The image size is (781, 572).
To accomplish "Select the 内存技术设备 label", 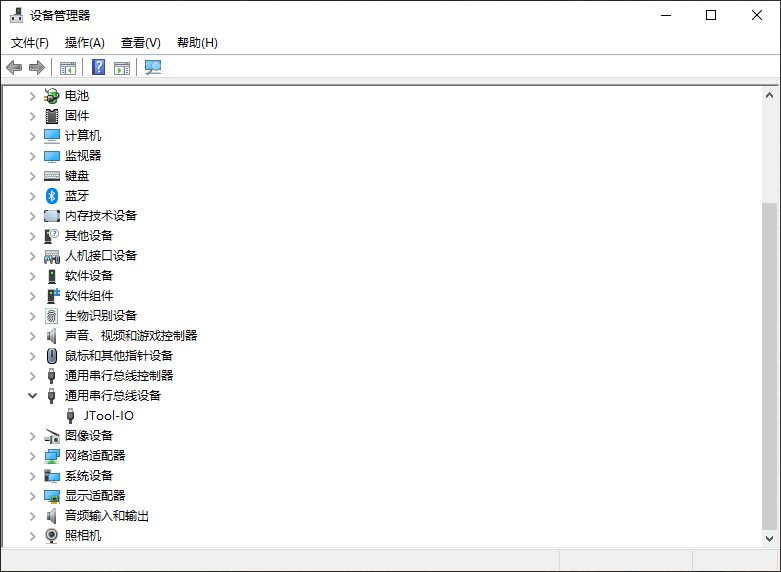I will tap(101, 216).
